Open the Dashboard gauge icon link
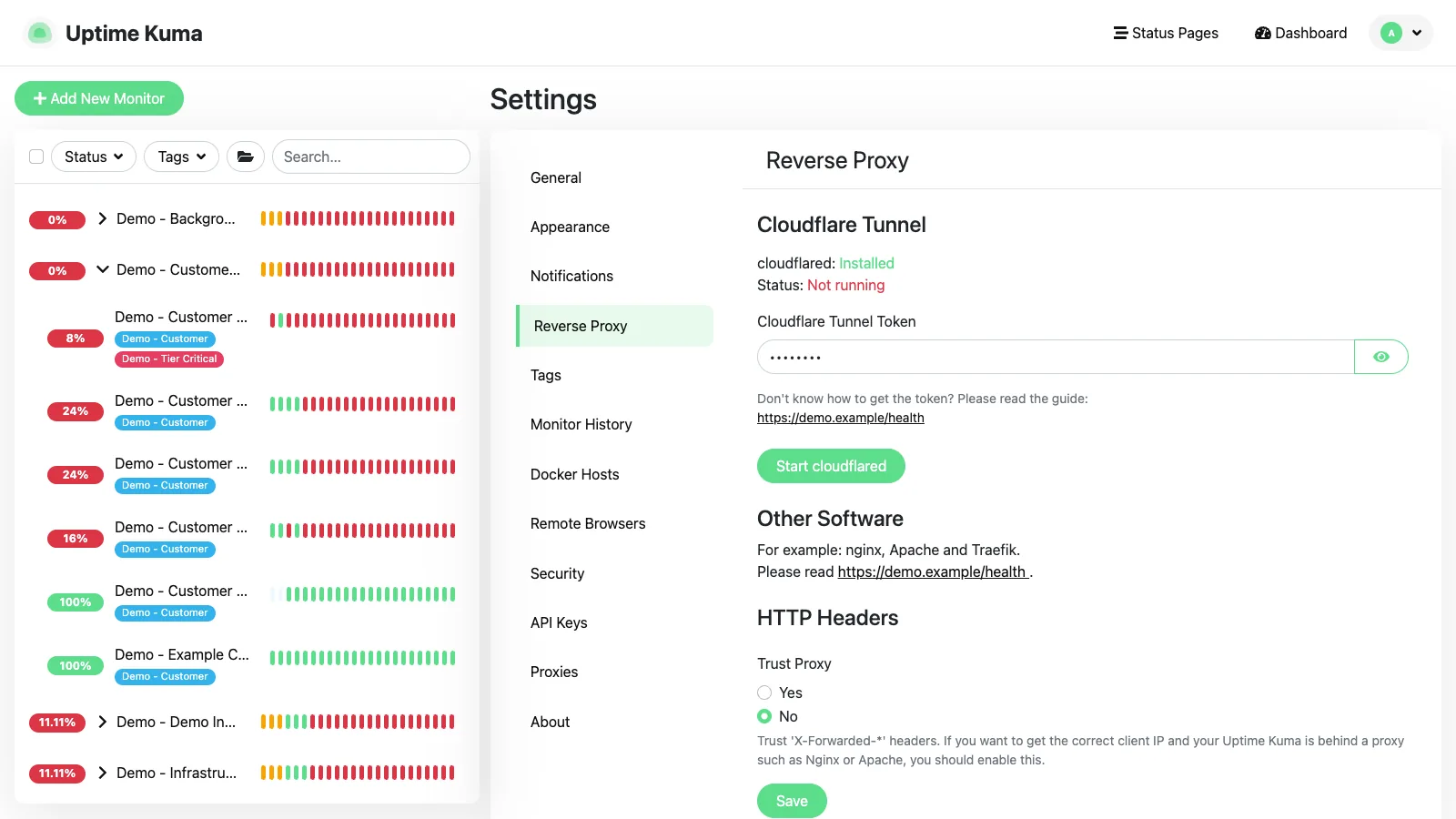1456x819 pixels. point(1262,33)
